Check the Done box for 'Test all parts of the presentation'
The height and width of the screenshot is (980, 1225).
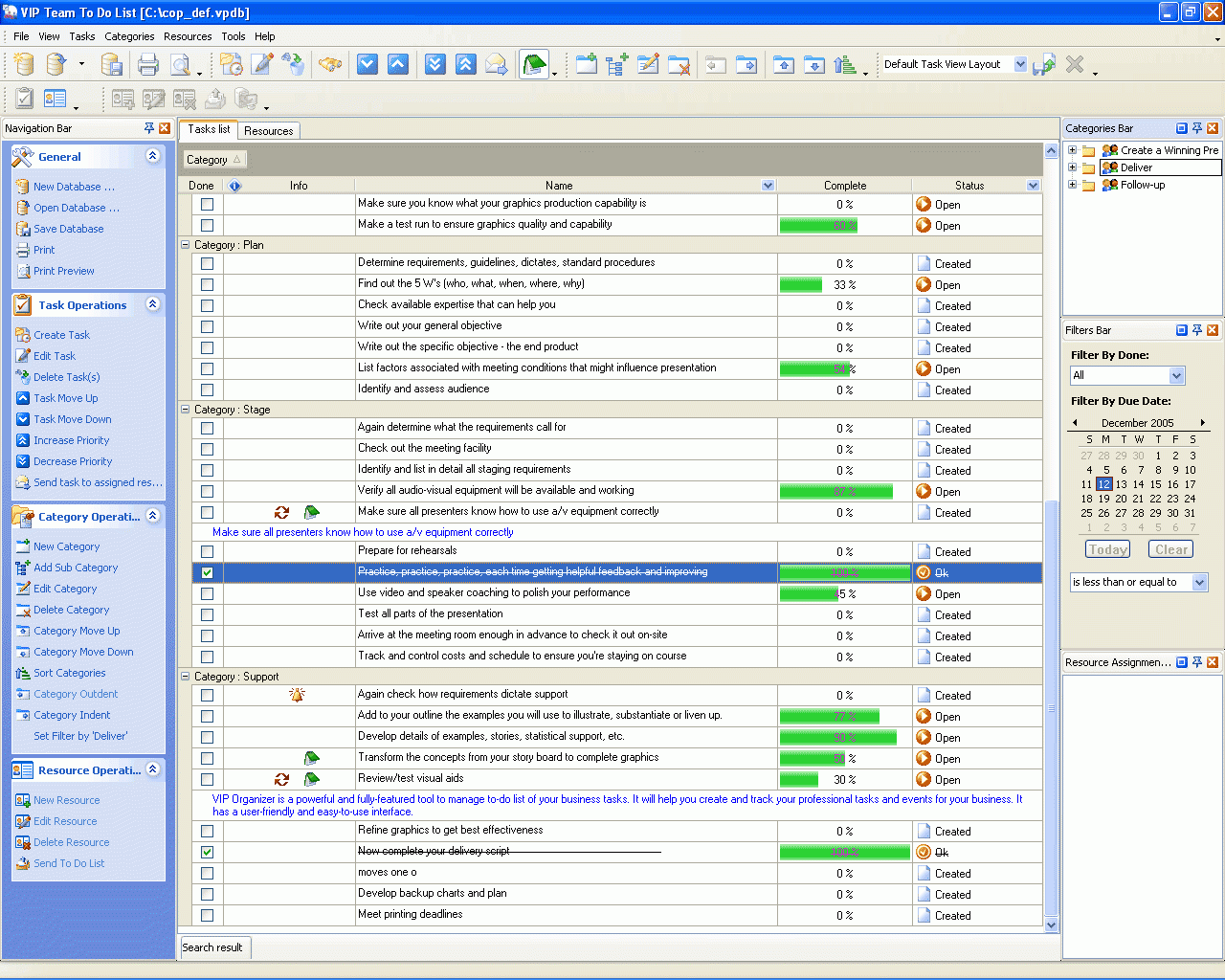pyautogui.click(x=207, y=614)
